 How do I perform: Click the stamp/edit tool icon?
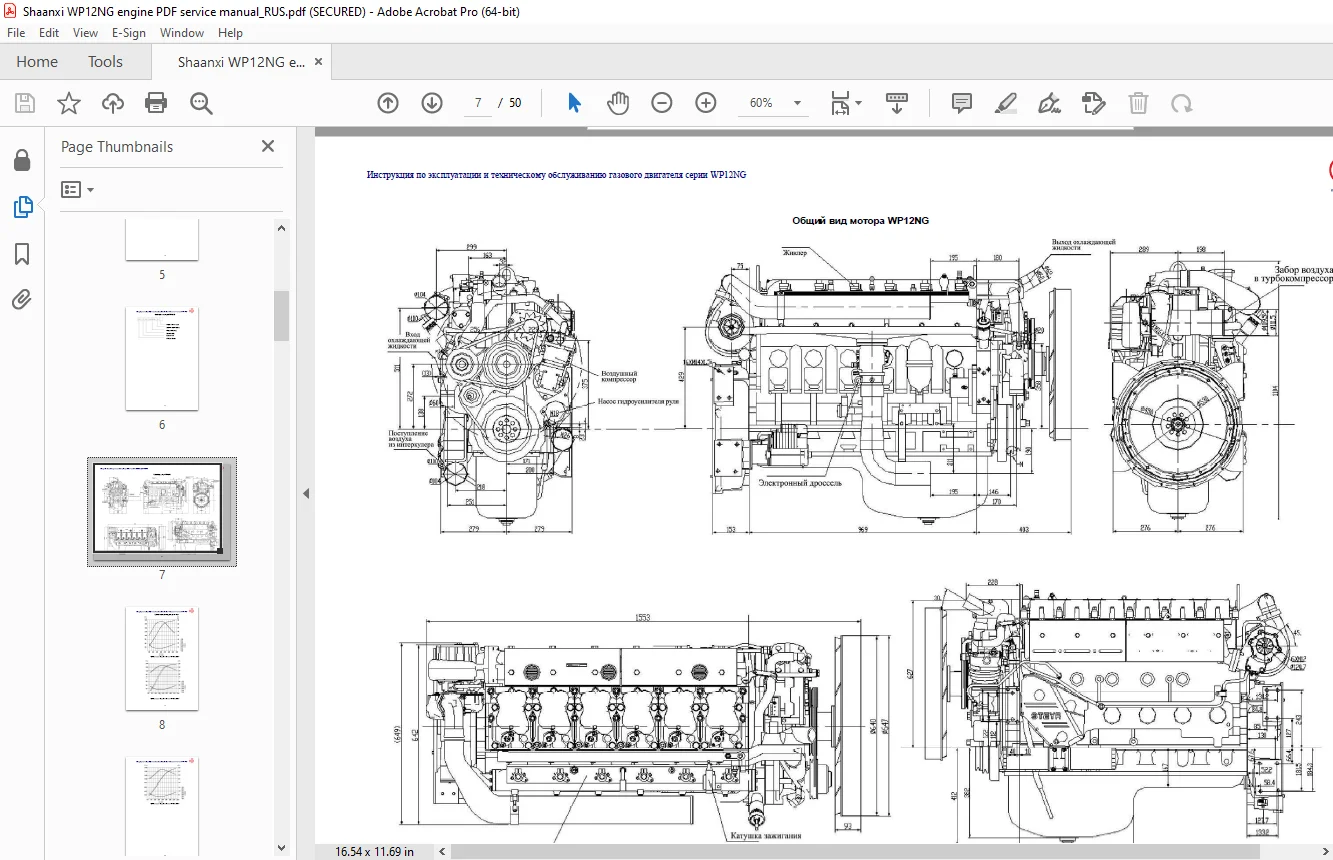point(1094,103)
